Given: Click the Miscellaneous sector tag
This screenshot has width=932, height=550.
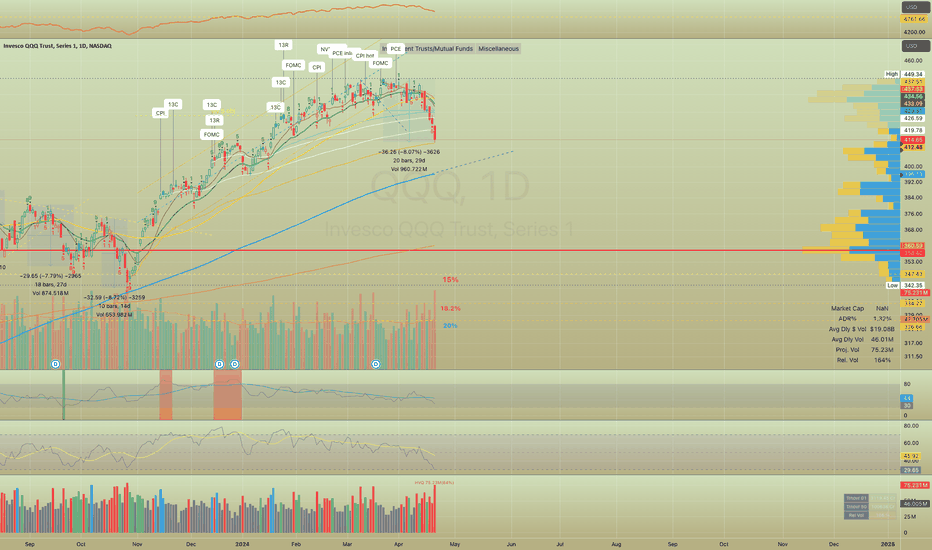Looking at the screenshot, I should (x=499, y=49).
